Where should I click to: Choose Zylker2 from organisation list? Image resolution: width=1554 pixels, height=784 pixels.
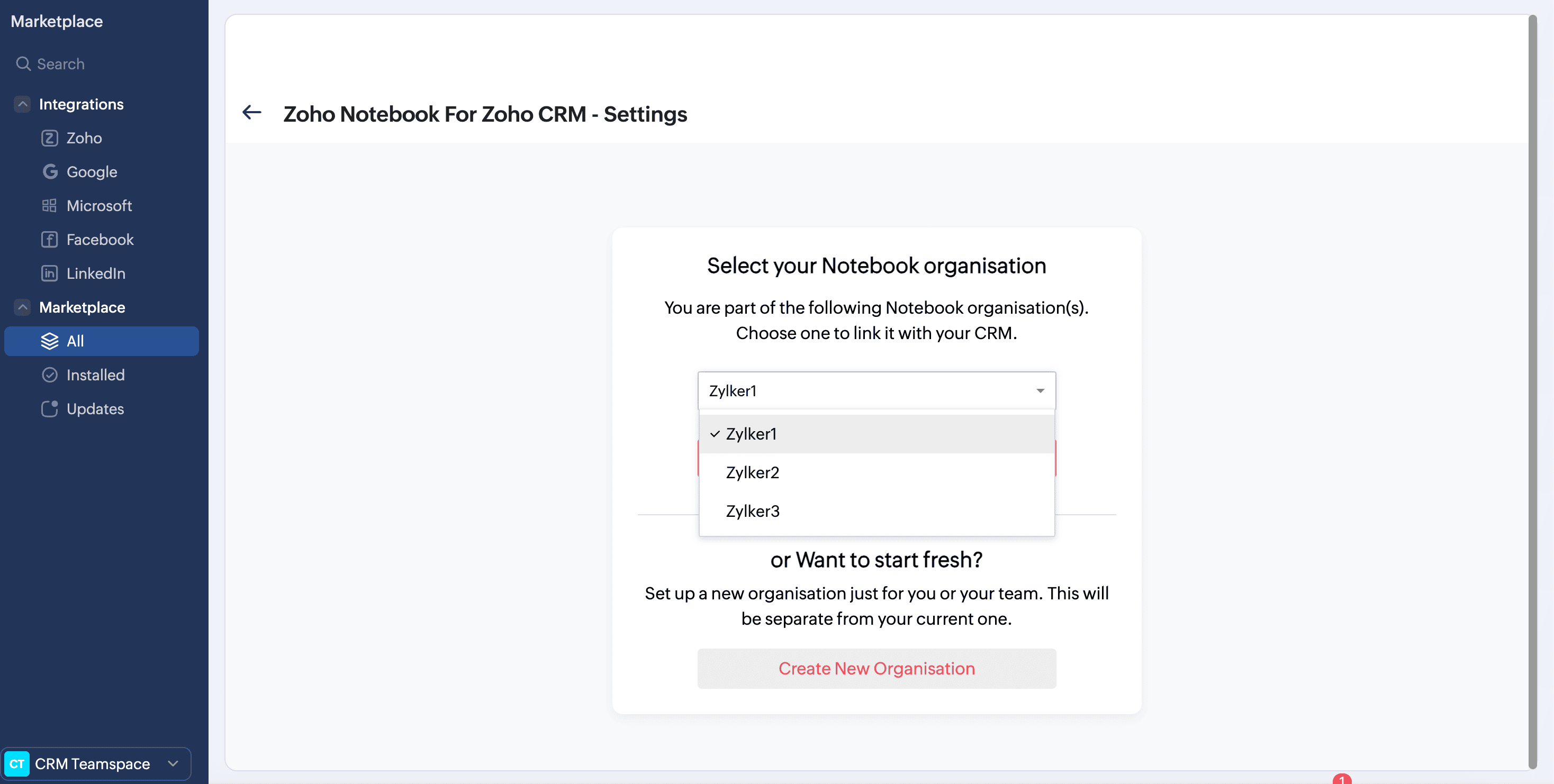pyautogui.click(x=752, y=472)
